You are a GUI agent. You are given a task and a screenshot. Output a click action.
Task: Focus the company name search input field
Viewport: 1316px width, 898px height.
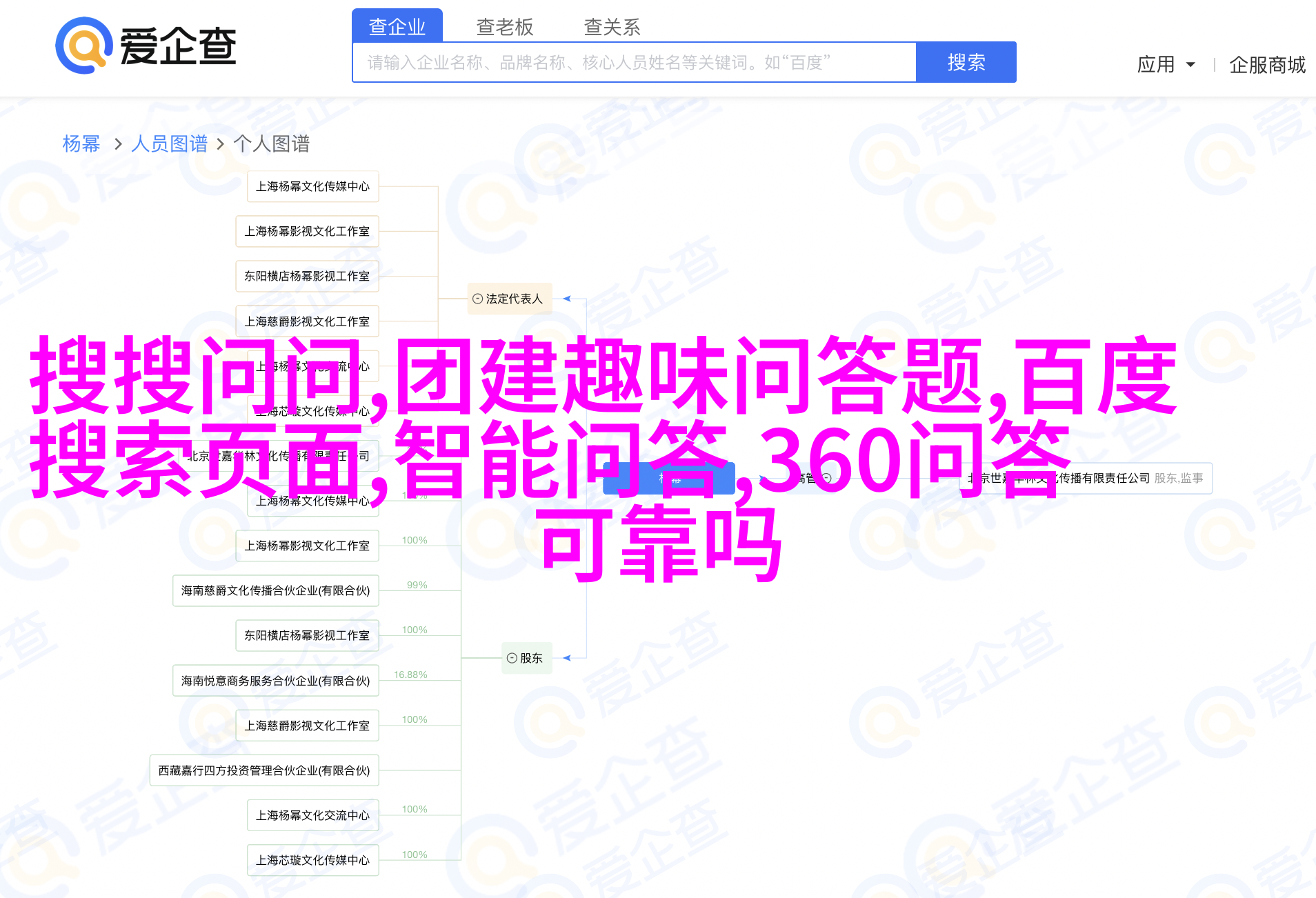coord(635,62)
